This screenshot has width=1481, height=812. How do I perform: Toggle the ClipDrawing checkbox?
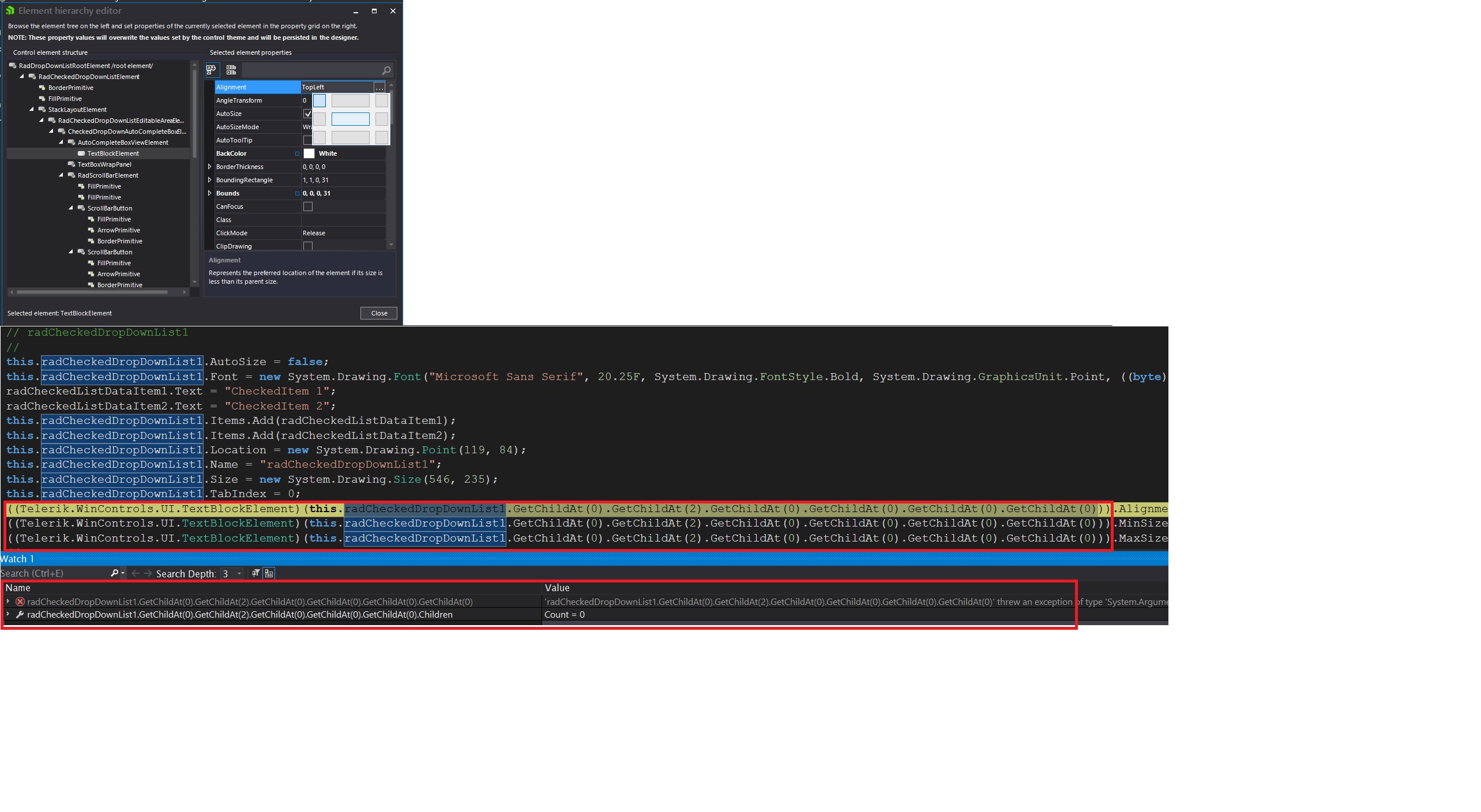click(308, 246)
